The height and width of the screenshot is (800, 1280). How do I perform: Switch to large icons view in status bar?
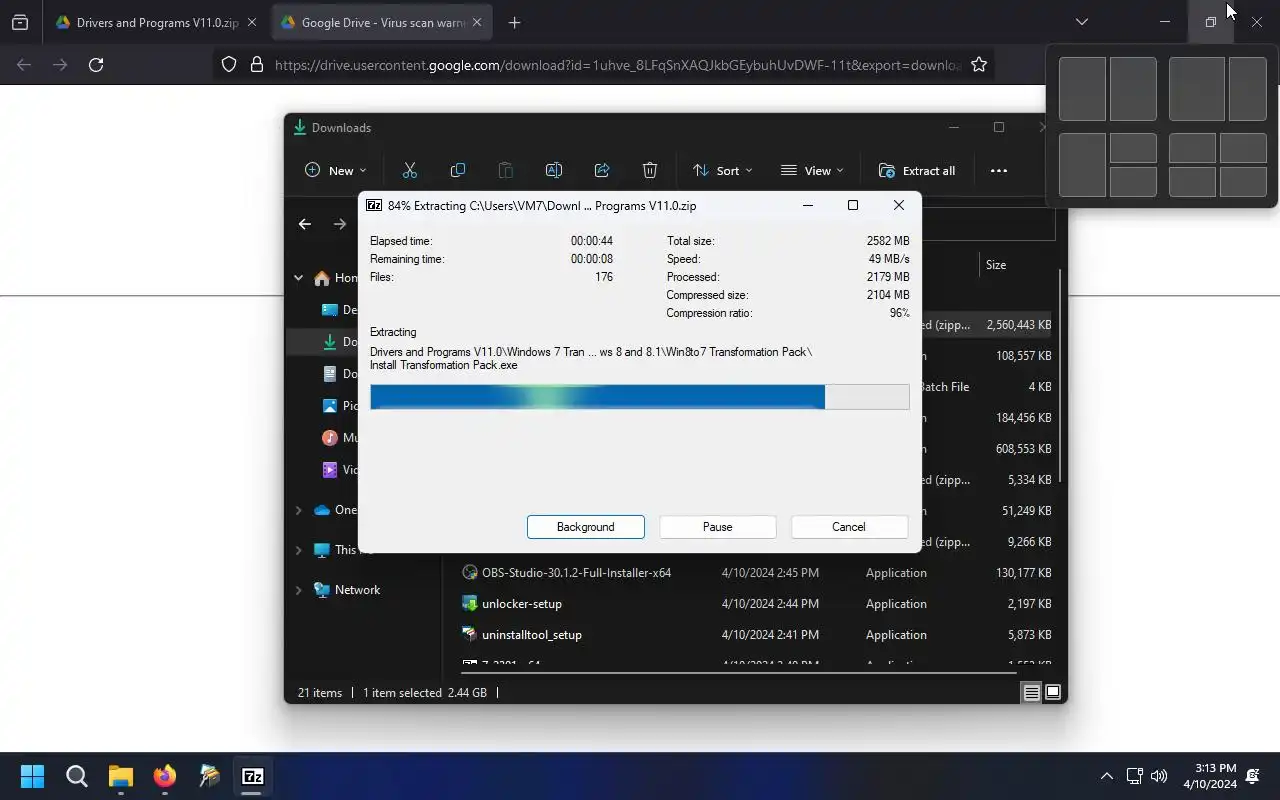(x=1053, y=692)
